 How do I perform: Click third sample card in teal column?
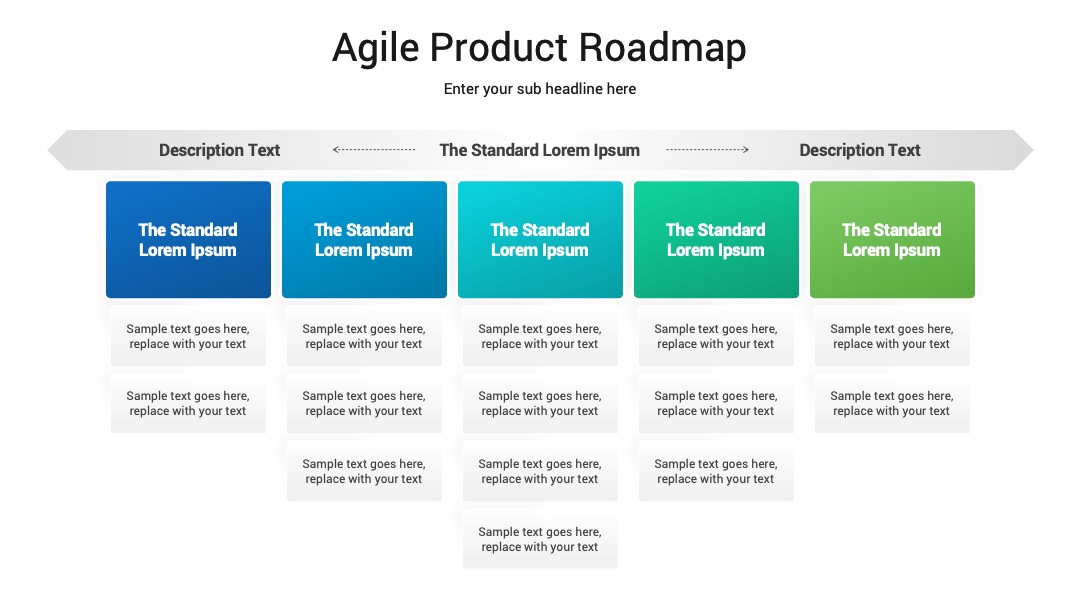pos(716,472)
